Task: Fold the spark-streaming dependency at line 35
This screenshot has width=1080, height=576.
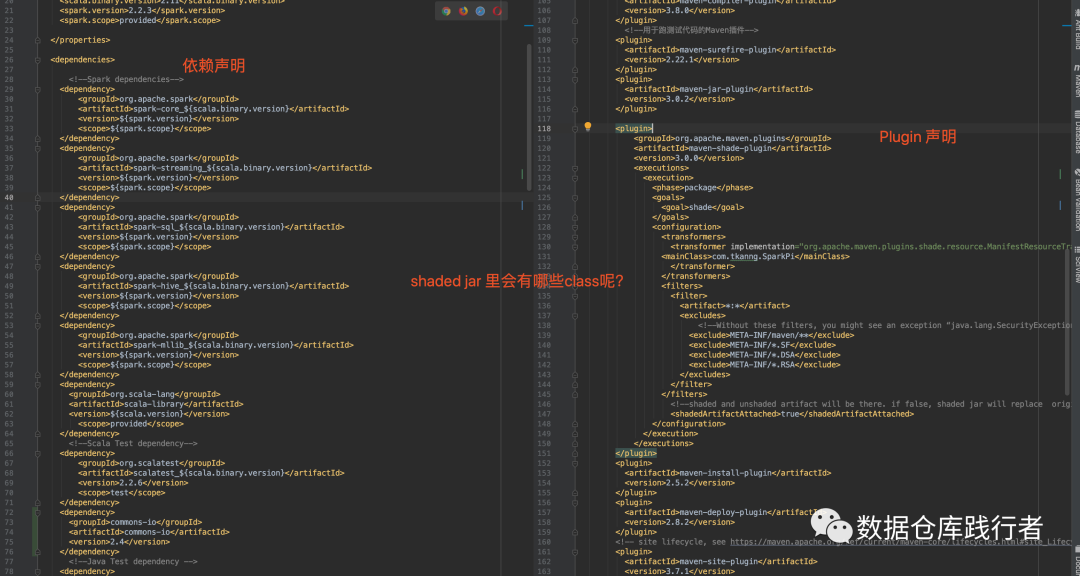Action: tap(38, 148)
